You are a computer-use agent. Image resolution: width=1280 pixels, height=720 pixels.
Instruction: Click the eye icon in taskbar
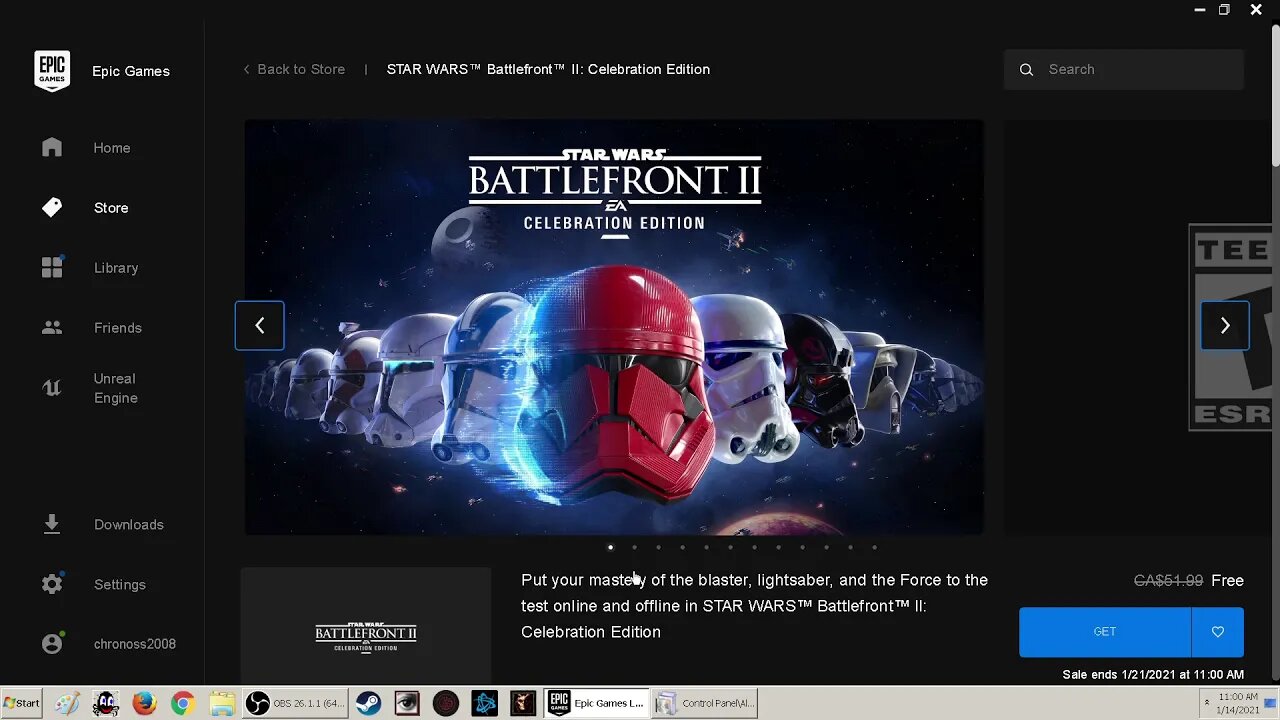pos(406,704)
